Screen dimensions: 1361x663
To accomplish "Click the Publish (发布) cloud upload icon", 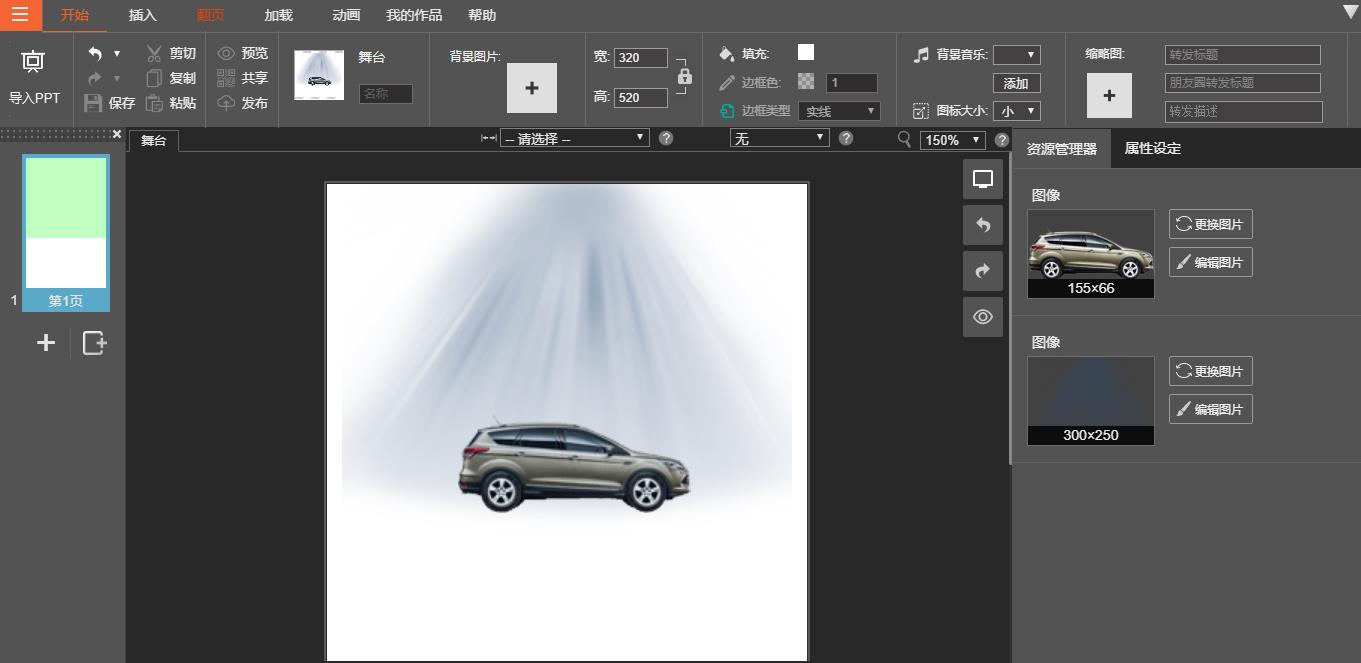I will tap(226, 103).
